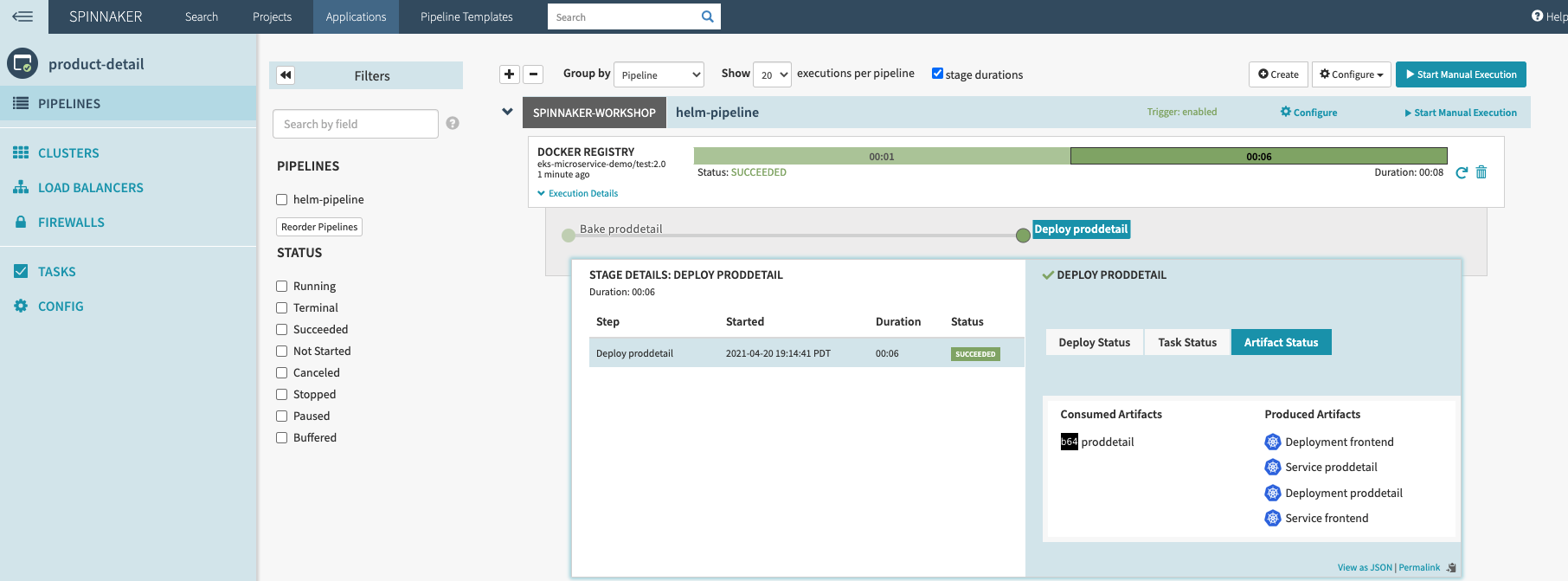Click Kubernetes icon beside Deployment frontend
This screenshot has width=1568, height=581.
(1273, 442)
